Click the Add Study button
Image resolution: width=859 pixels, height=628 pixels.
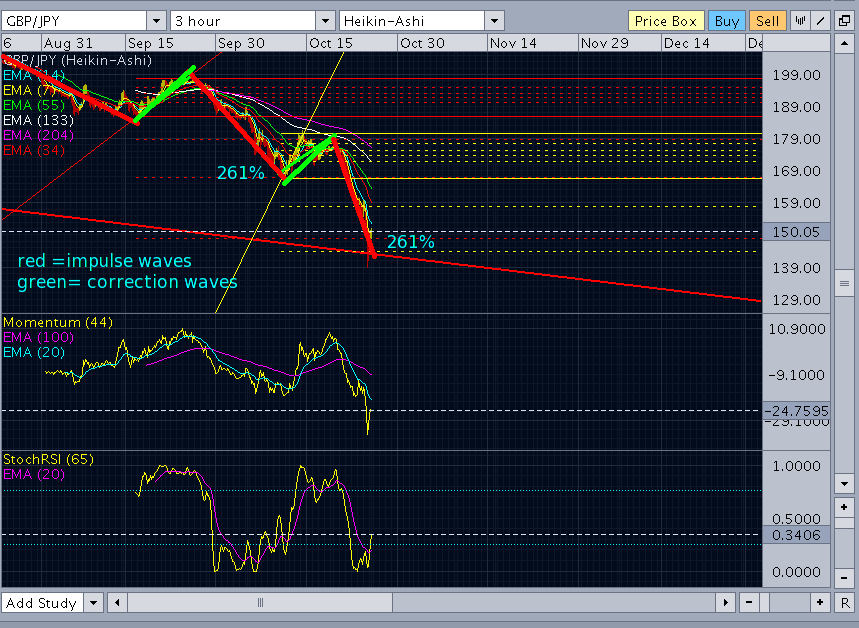pos(42,603)
